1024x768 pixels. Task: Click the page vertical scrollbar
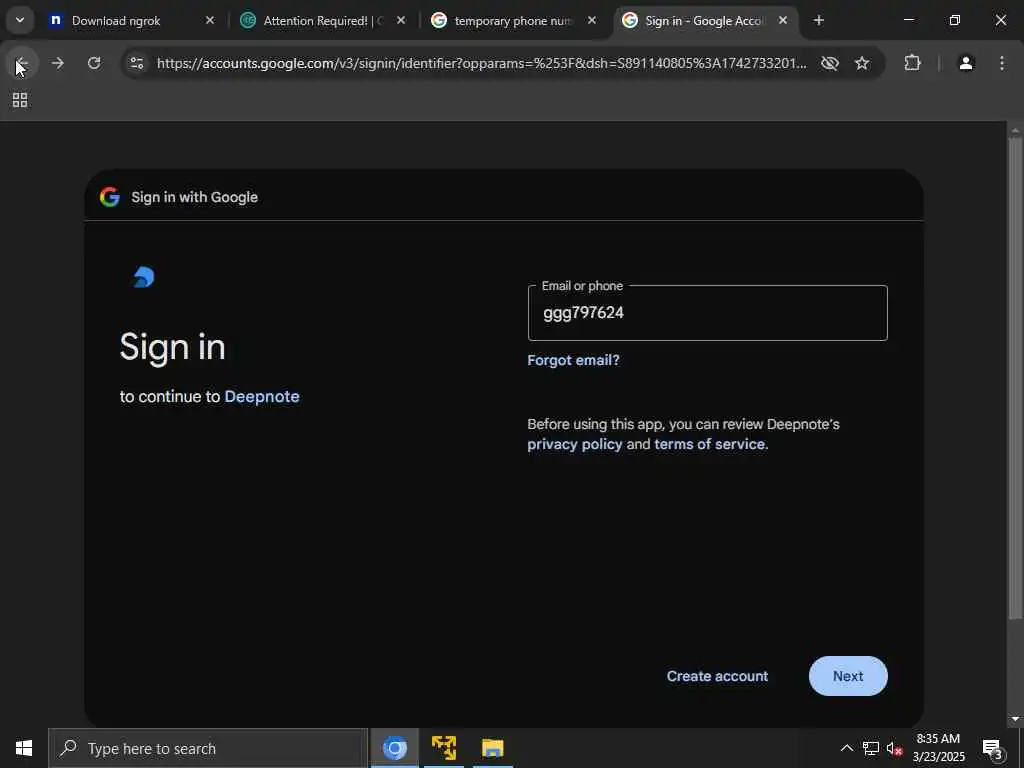(1015, 377)
